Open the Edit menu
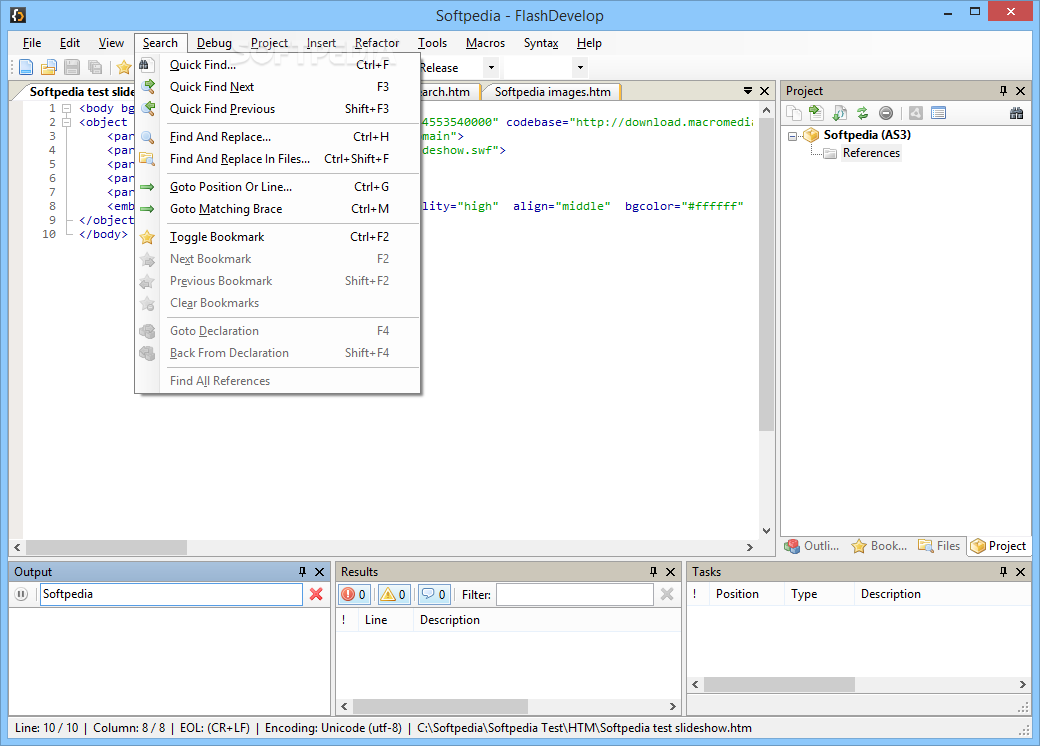 pos(70,43)
